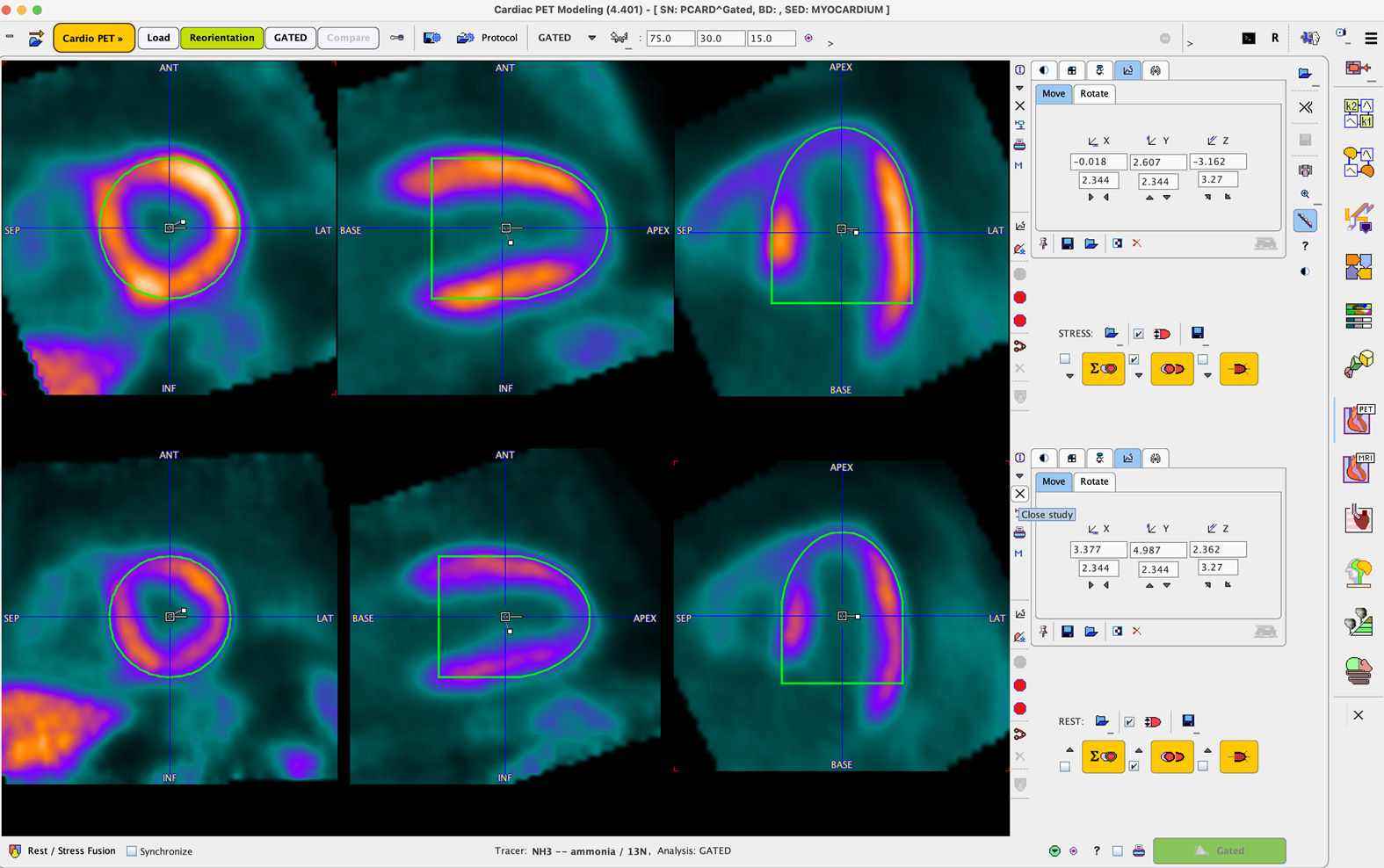Load stress transformation folder icon
Screen dimensions: 1384x868
pyautogui.click(x=1091, y=243)
